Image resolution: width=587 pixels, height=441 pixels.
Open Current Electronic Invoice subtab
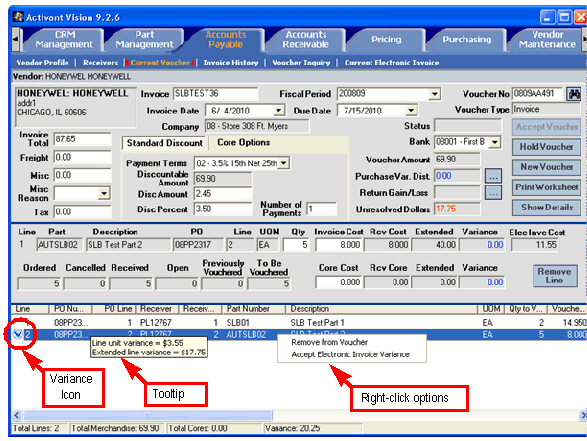pos(392,63)
